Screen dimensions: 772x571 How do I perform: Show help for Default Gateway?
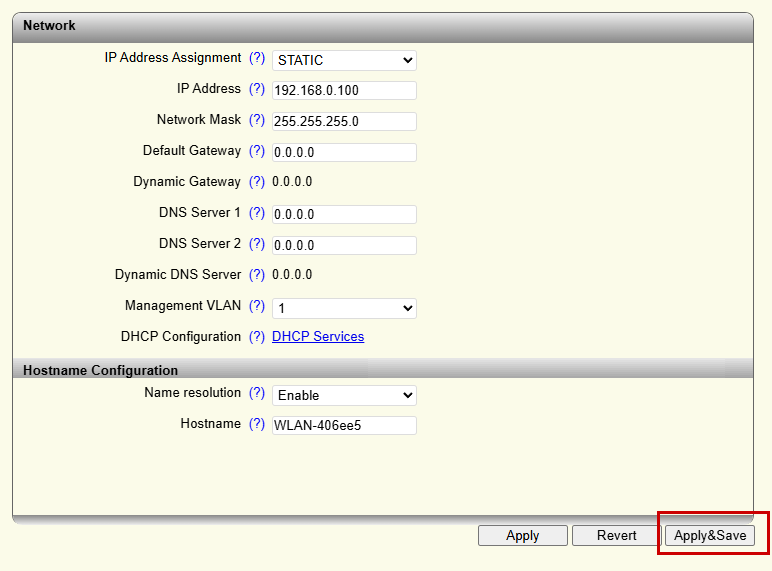257,152
